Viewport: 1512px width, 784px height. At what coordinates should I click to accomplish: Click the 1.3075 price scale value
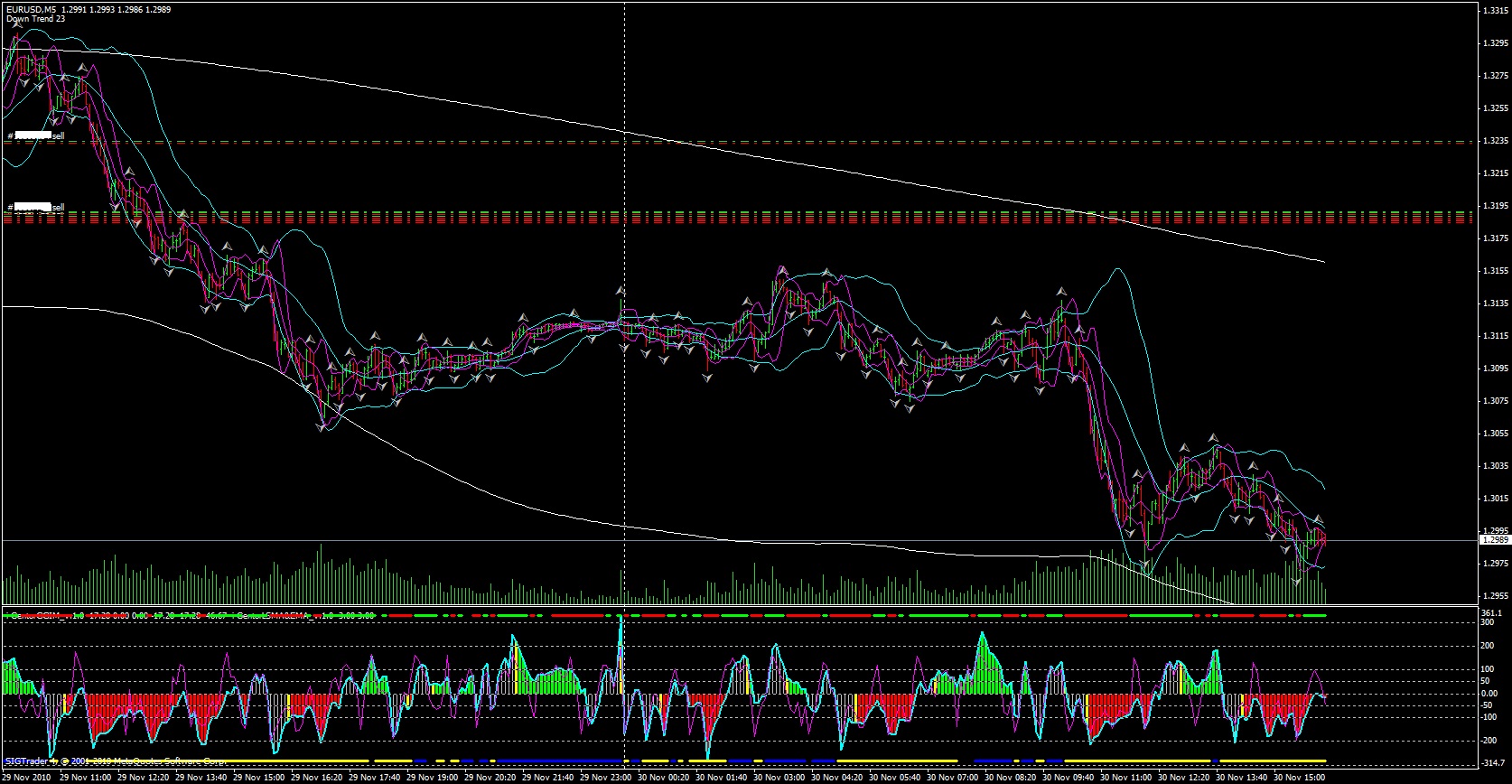point(1496,401)
